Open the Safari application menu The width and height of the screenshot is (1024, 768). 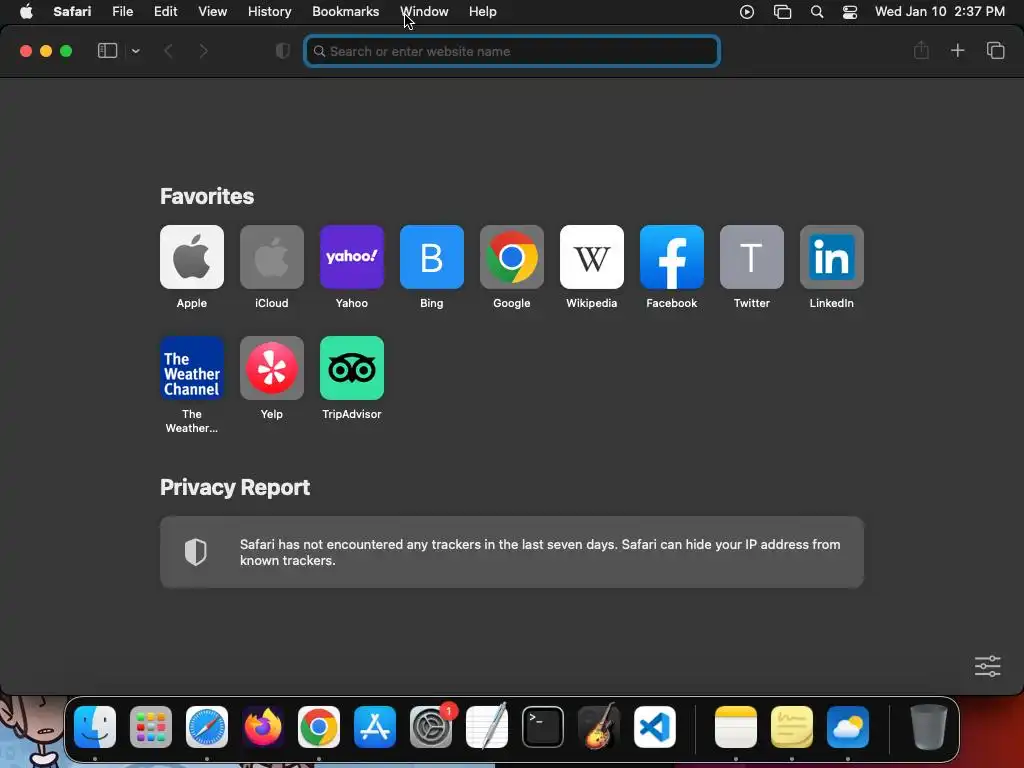pyautogui.click(x=72, y=12)
